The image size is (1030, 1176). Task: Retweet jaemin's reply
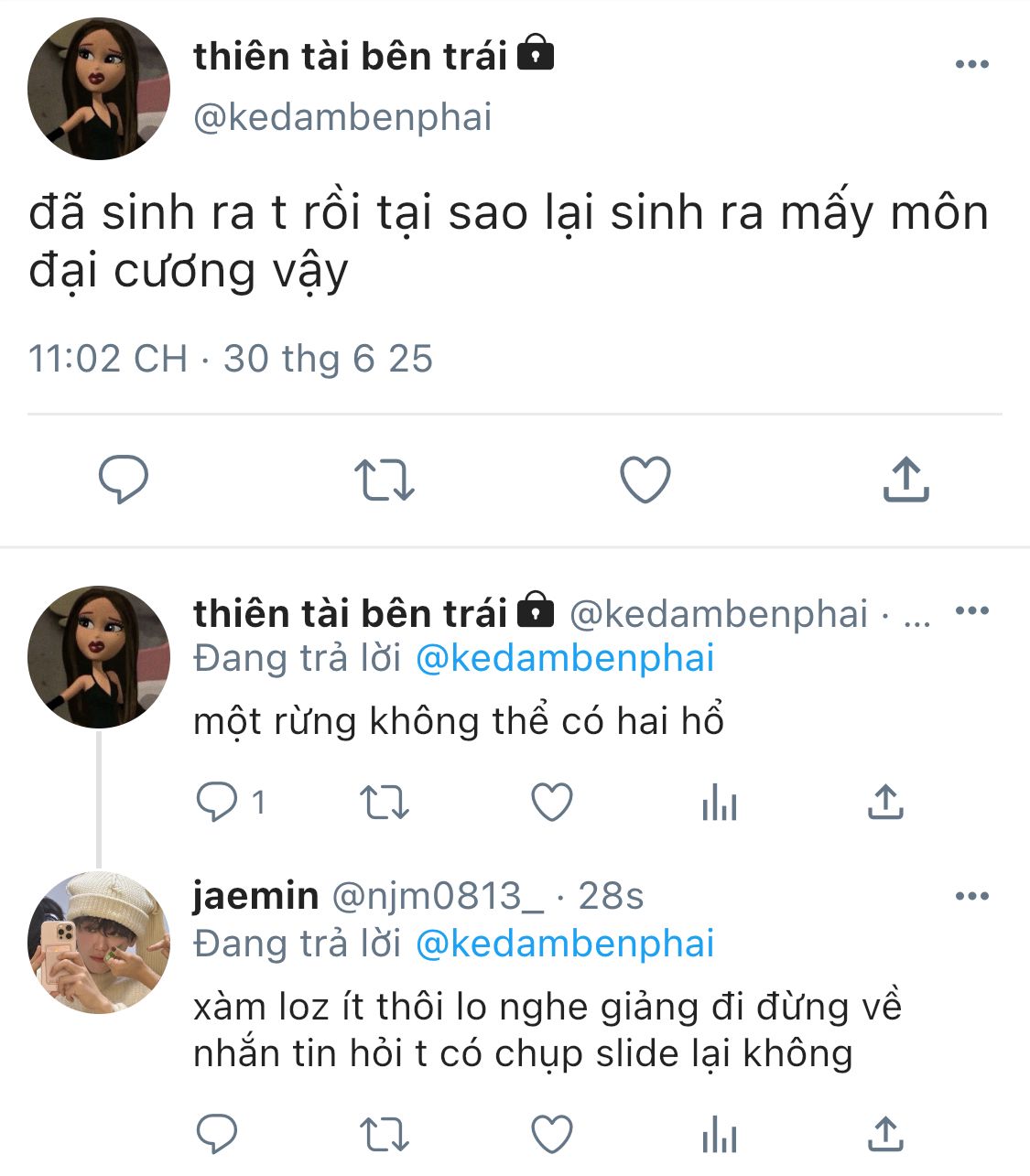385,1135
